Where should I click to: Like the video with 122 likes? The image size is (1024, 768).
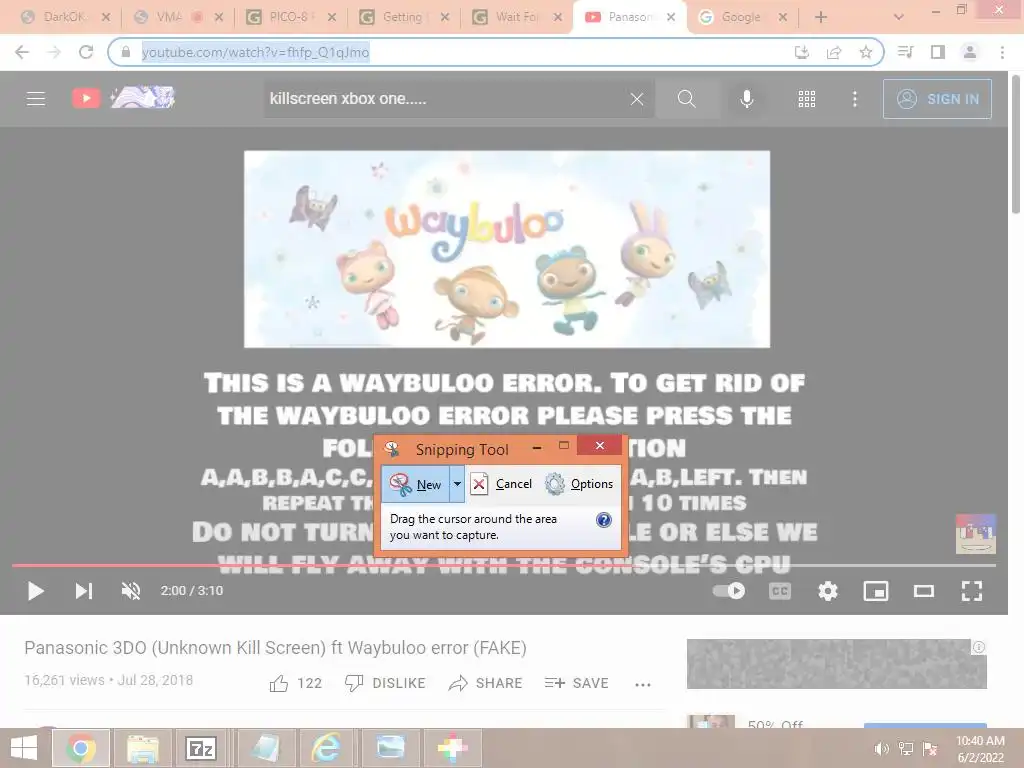pyautogui.click(x=295, y=683)
